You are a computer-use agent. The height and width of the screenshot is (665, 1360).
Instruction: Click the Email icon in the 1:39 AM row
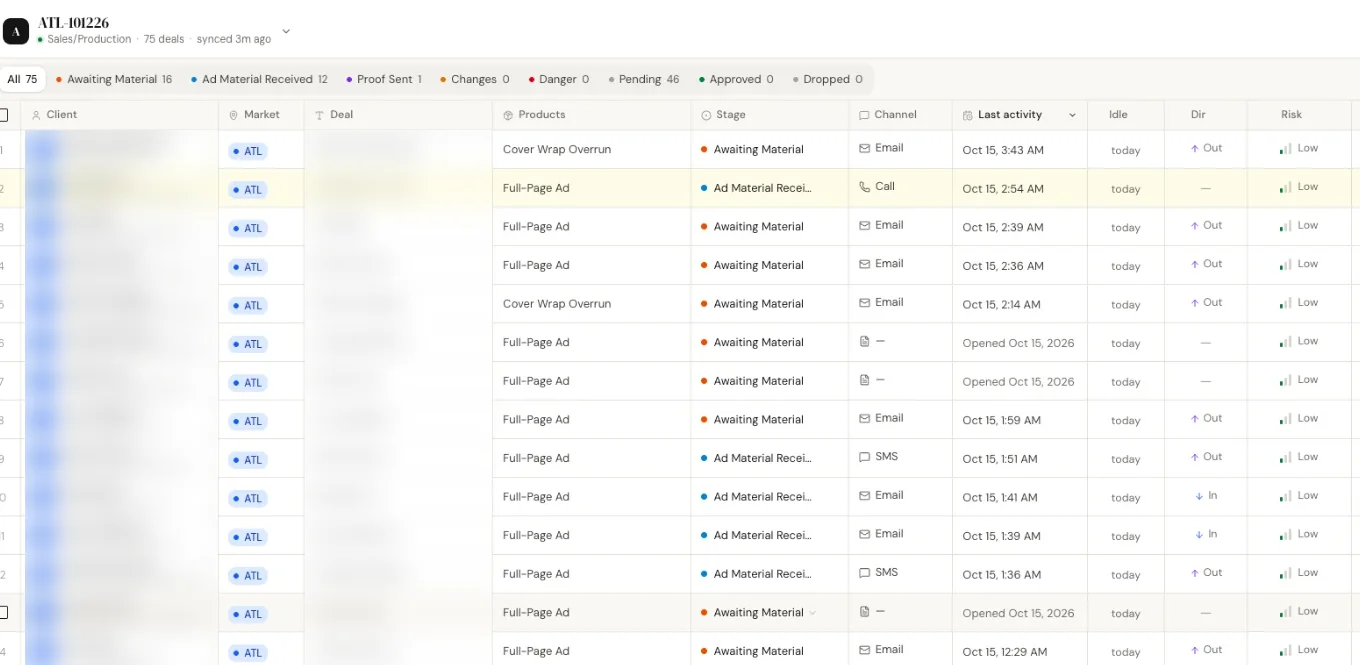(864, 534)
